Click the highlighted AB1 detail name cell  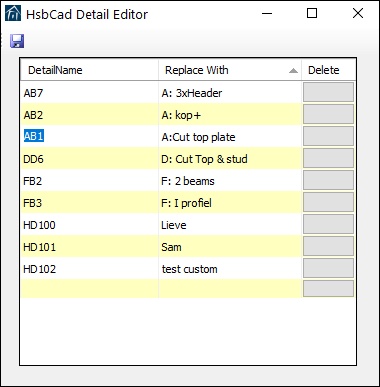click(x=89, y=137)
